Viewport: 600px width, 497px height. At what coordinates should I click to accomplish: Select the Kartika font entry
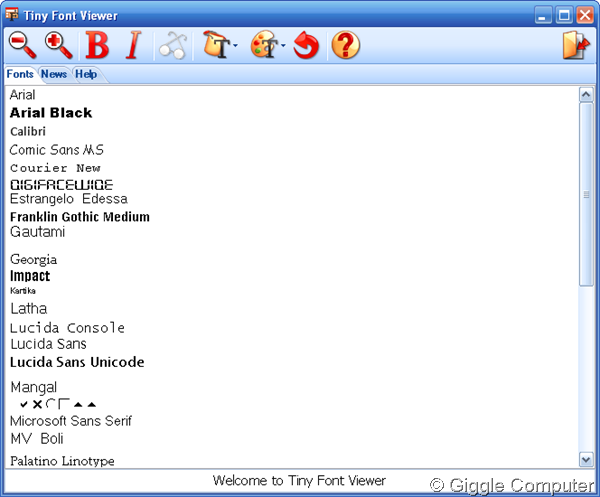[x=23, y=291]
